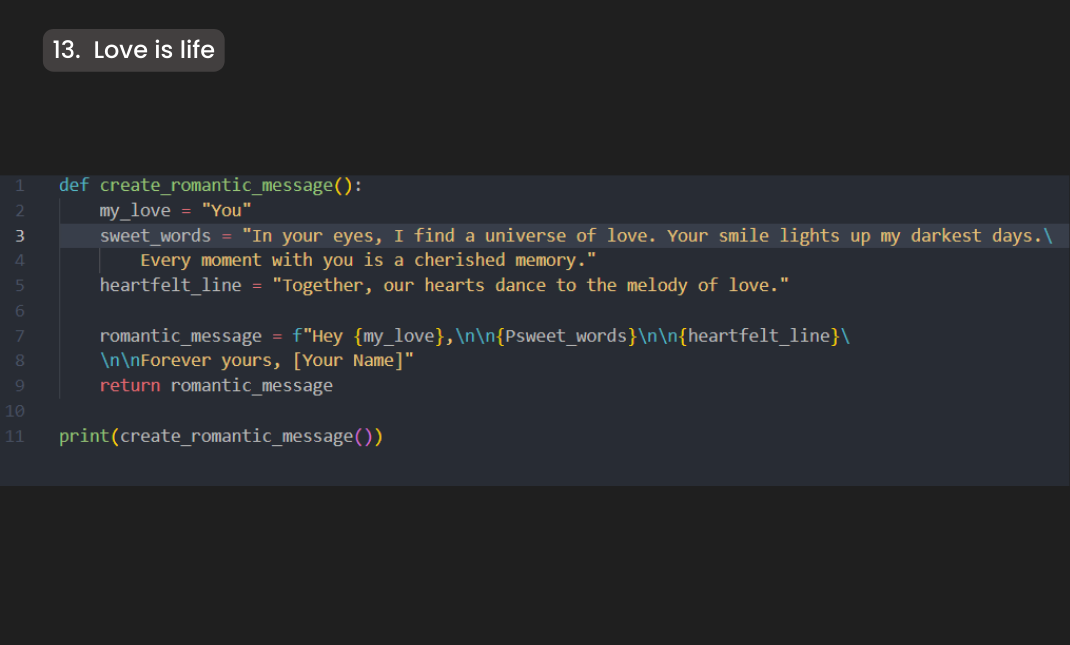Click the "You" string value
The width and height of the screenshot is (1070, 645).
(227, 210)
